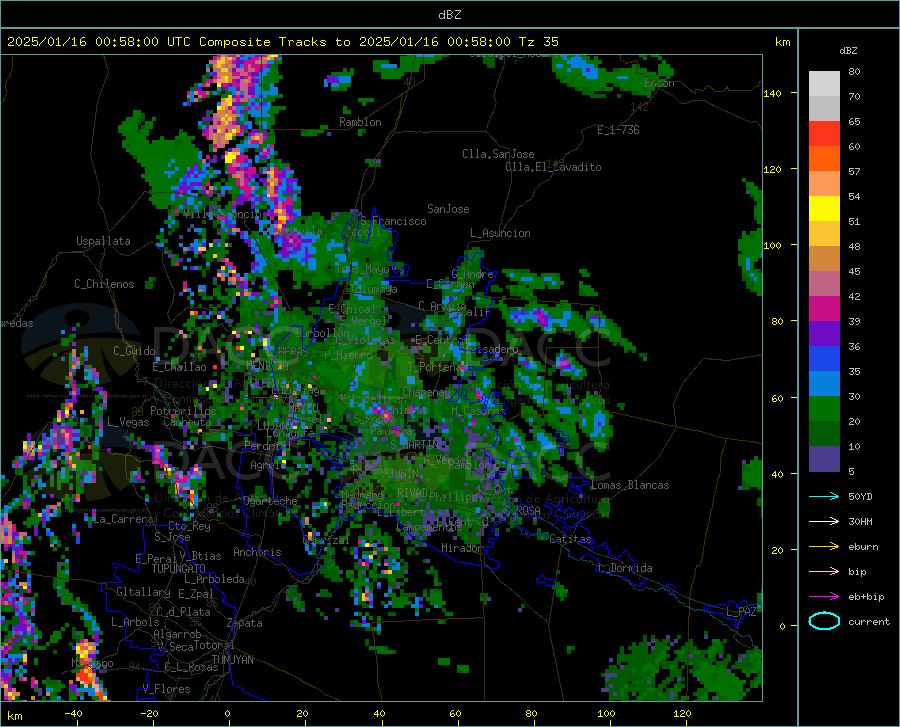Viewport: 900px width, 727px height.
Task: Click the white 30HM arrow legend icon
Action: tap(824, 522)
